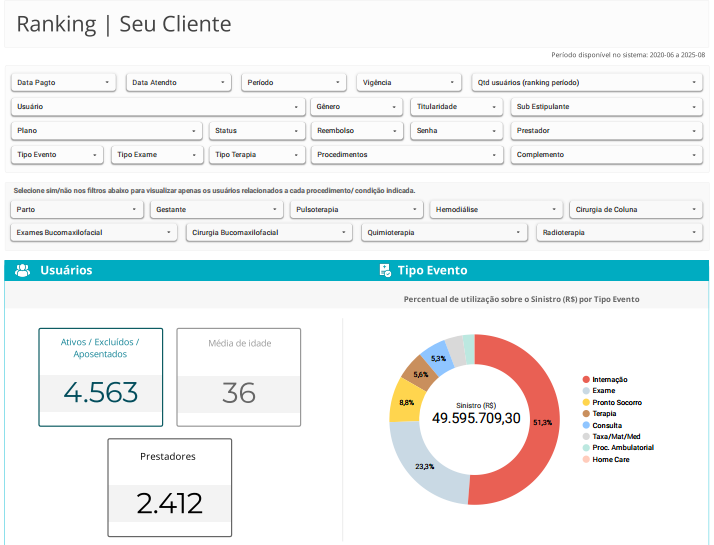Click the Tipo Evento header icon
The height and width of the screenshot is (545, 714).
click(x=385, y=270)
